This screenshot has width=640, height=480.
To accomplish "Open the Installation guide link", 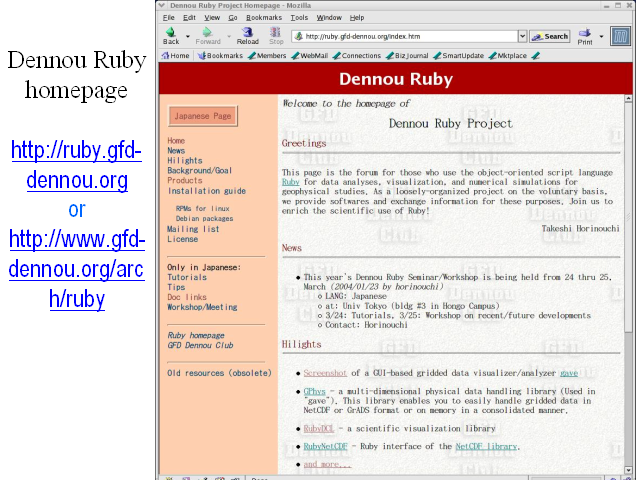I will 207,191.
